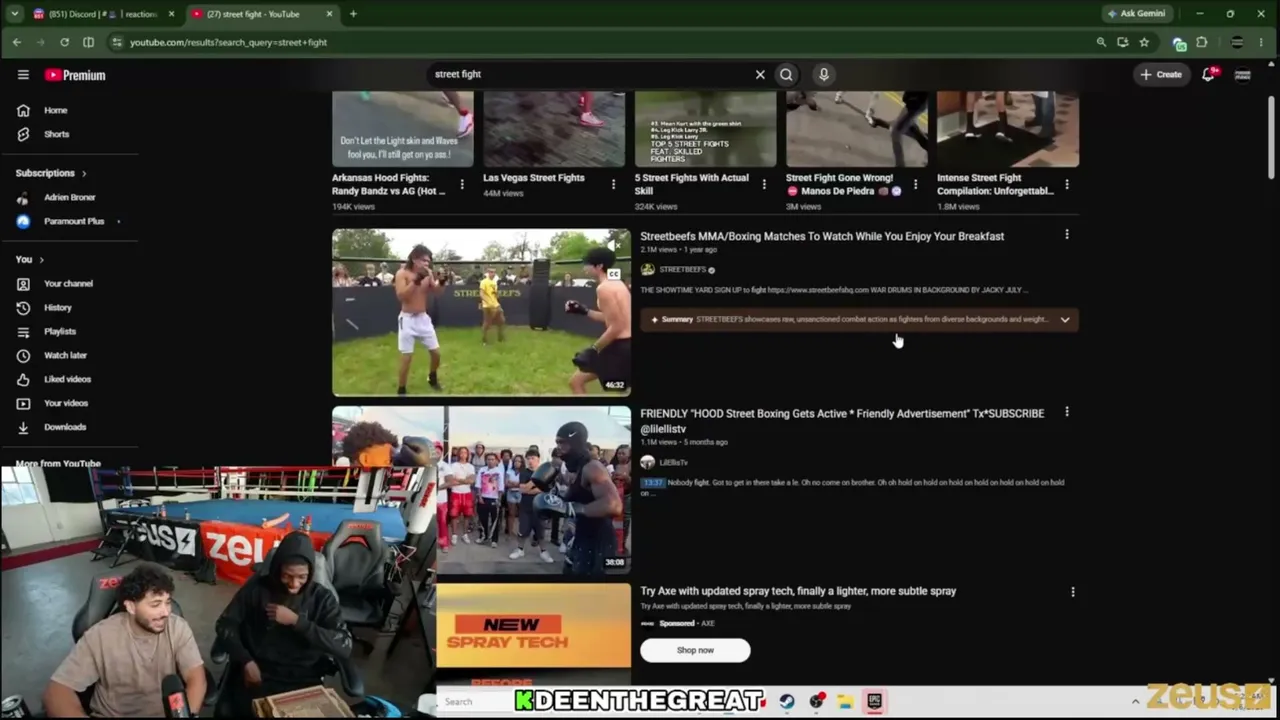Click the Downloads arrow icon
Image resolution: width=1280 pixels, height=720 pixels.
[x=23, y=427]
